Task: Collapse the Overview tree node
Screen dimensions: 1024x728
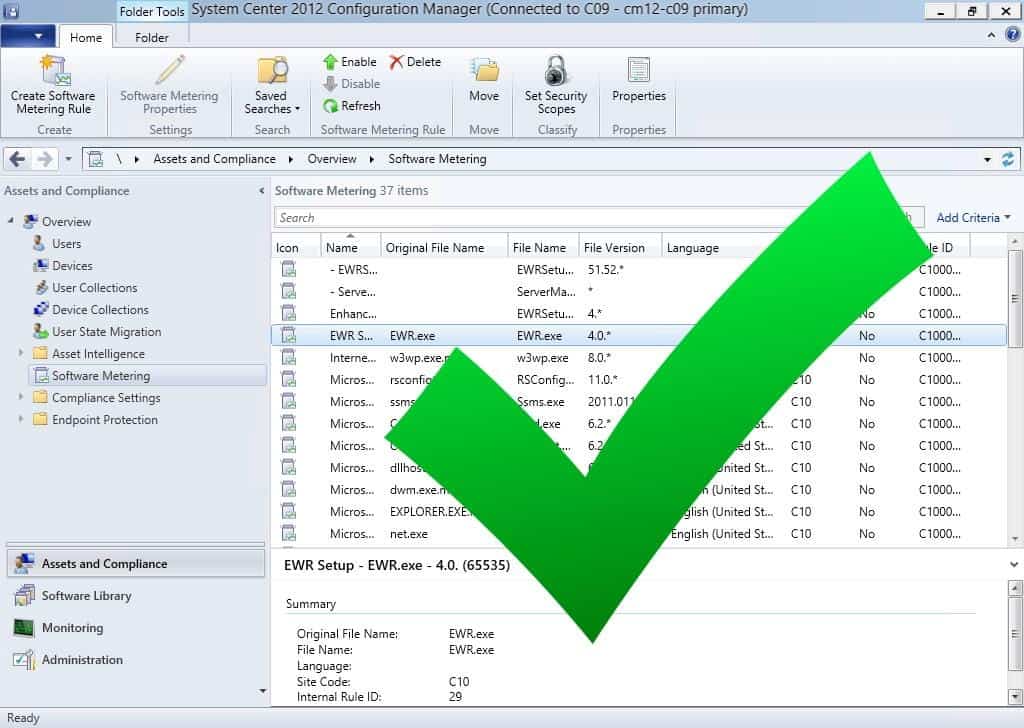Action: point(10,221)
